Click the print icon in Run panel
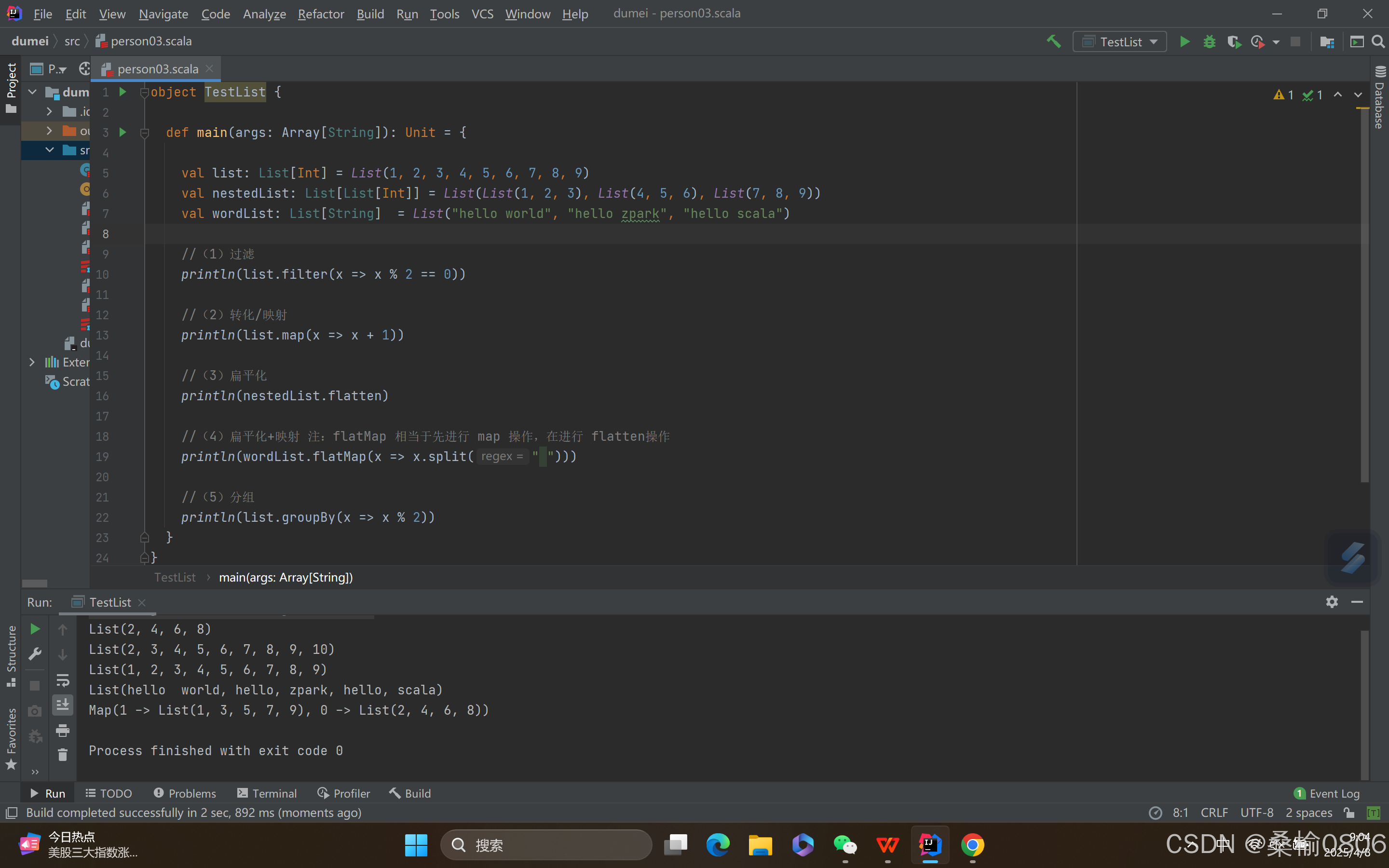This screenshot has height=868, width=1389. (63, 730)
